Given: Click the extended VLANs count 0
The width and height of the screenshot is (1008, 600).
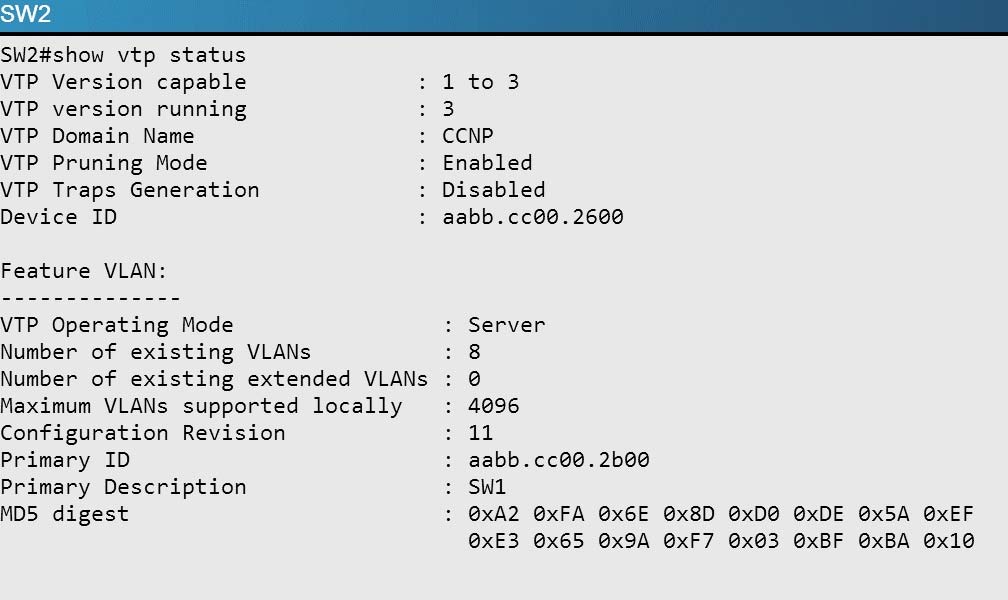Looking at the screenshot, I should click(x=474, y=379).
